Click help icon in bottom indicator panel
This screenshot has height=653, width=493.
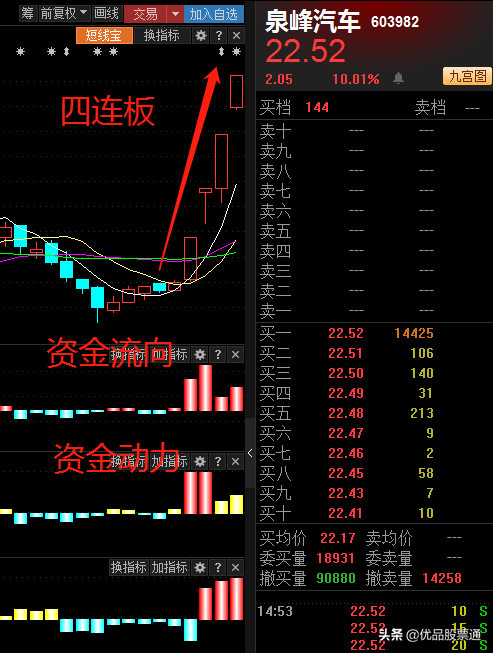[218, 567]
